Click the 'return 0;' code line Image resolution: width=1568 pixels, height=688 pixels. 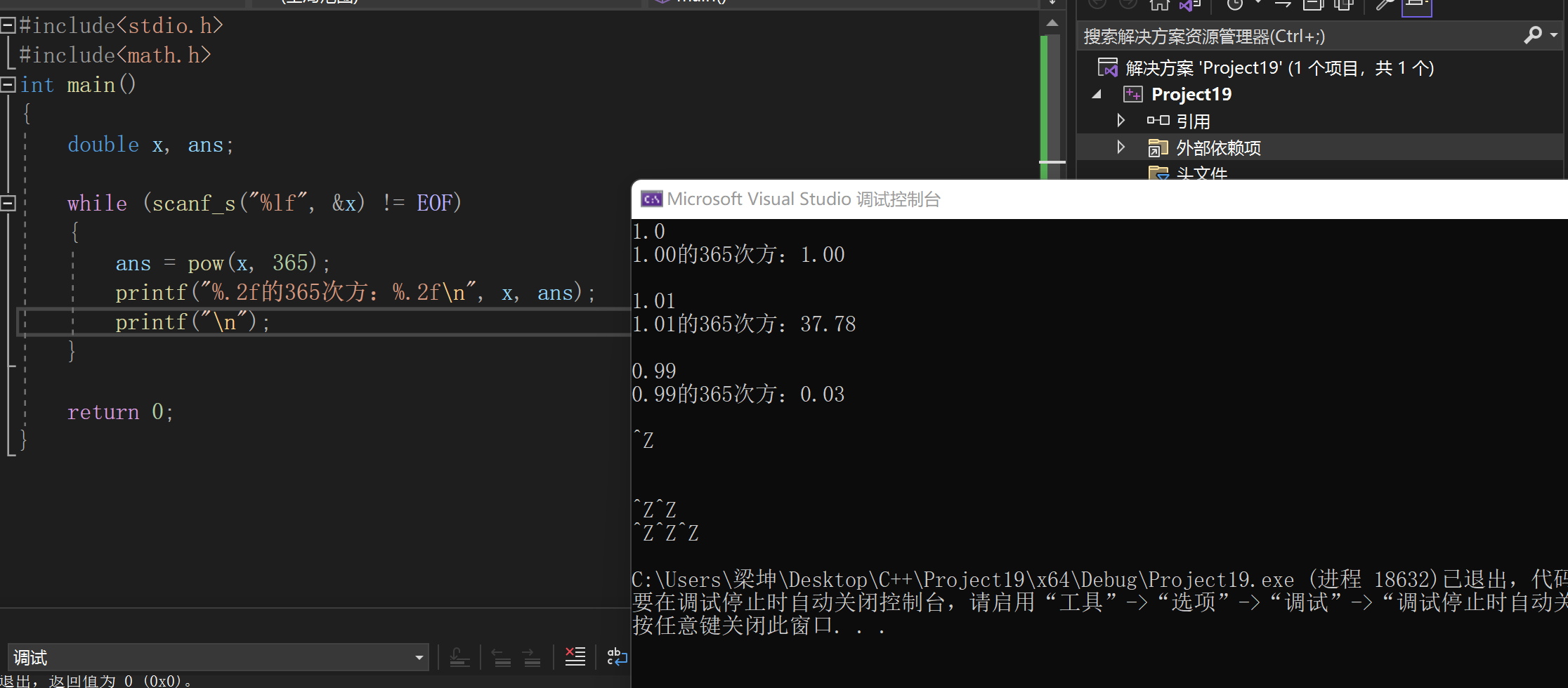tap(120, 411)
